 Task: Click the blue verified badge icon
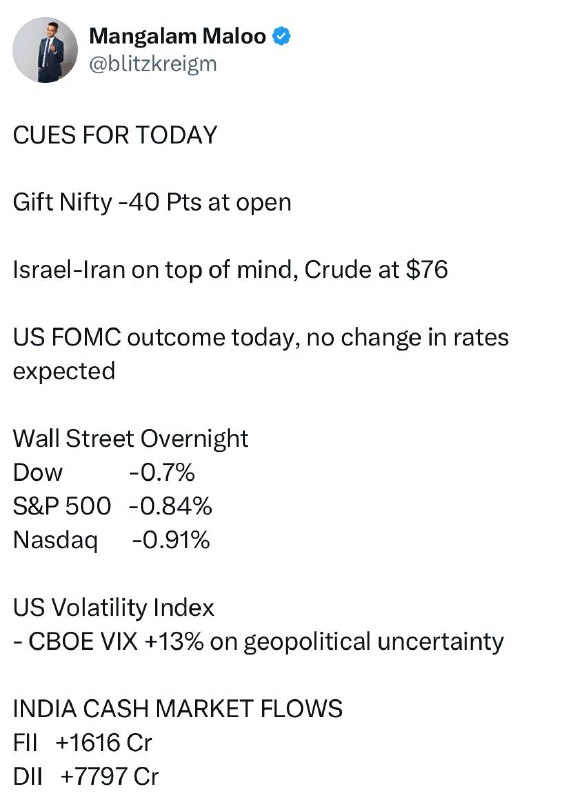click(281, 36)
